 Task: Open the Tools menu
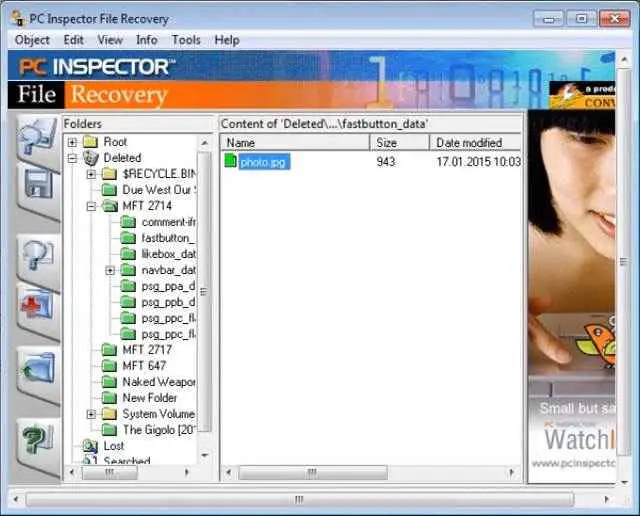pyautogui.click(x=186, y=40)
